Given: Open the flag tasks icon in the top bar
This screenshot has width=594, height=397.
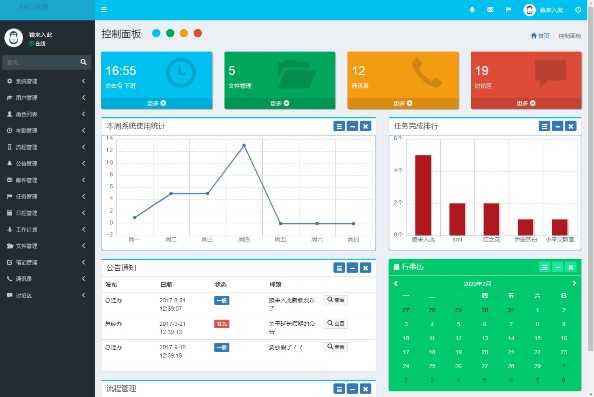Looking at the screenshot, I should (x=508, y=10).
